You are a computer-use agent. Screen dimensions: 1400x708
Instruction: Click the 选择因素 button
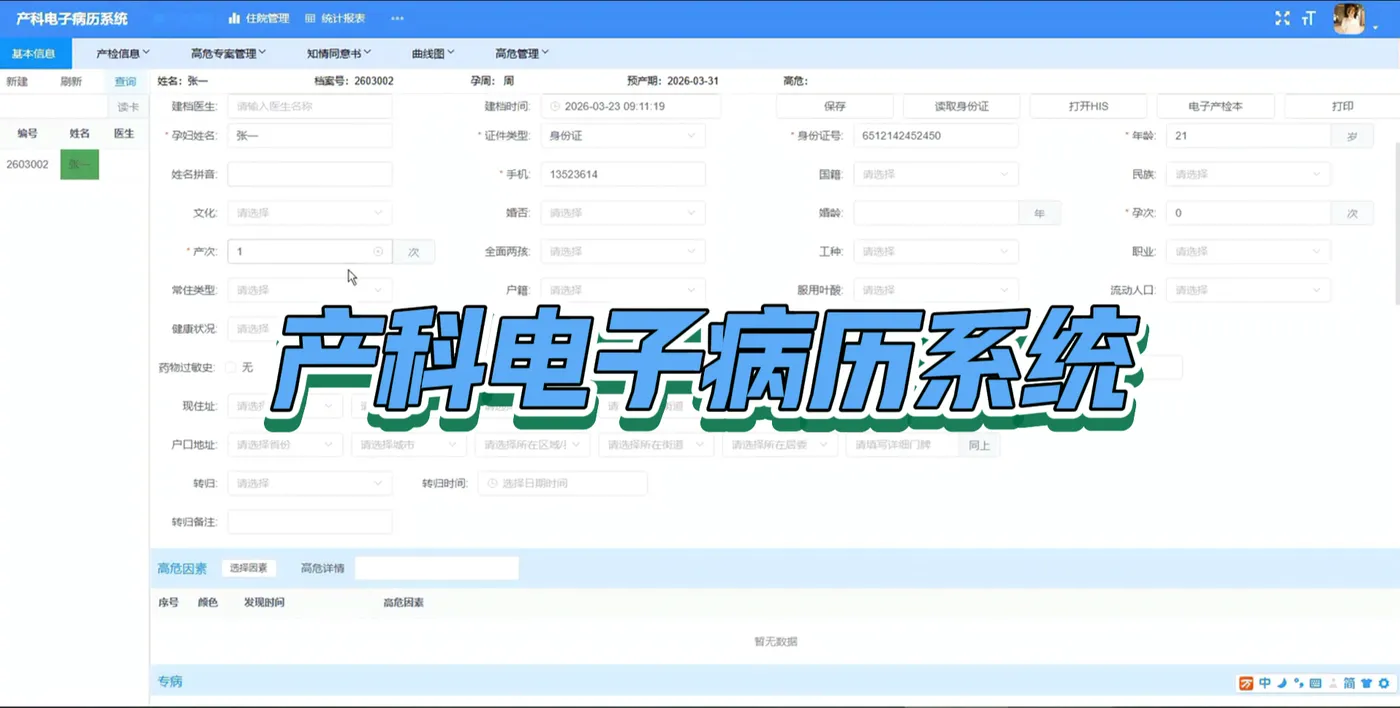pyautogui.click(x=248, y=568)
